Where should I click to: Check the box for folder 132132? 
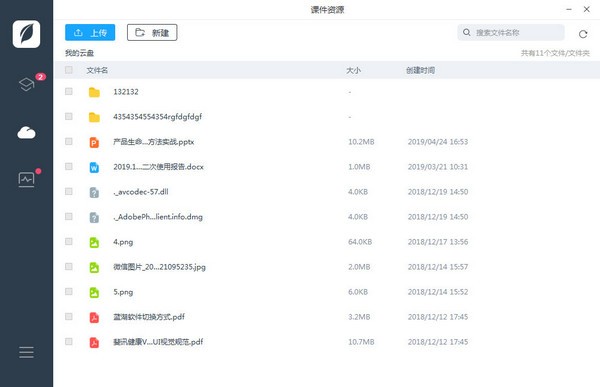pyautogui.click(x=69, y=91)
